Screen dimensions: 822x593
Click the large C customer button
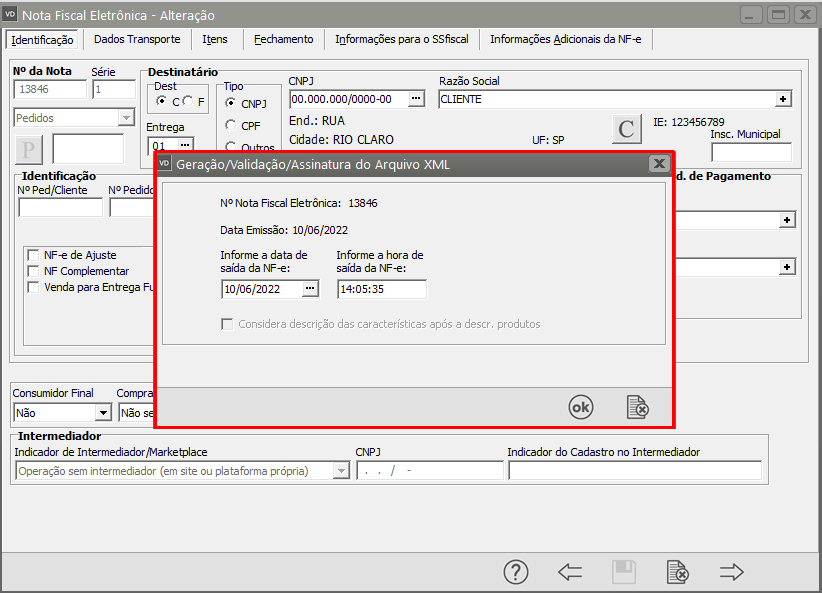pos(626,129)
